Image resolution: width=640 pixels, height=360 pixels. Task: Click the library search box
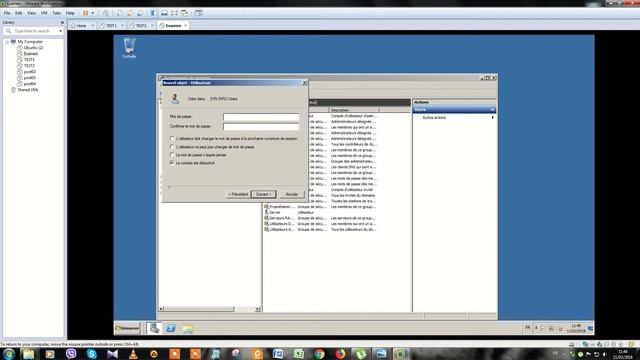[x=33, y=31]
